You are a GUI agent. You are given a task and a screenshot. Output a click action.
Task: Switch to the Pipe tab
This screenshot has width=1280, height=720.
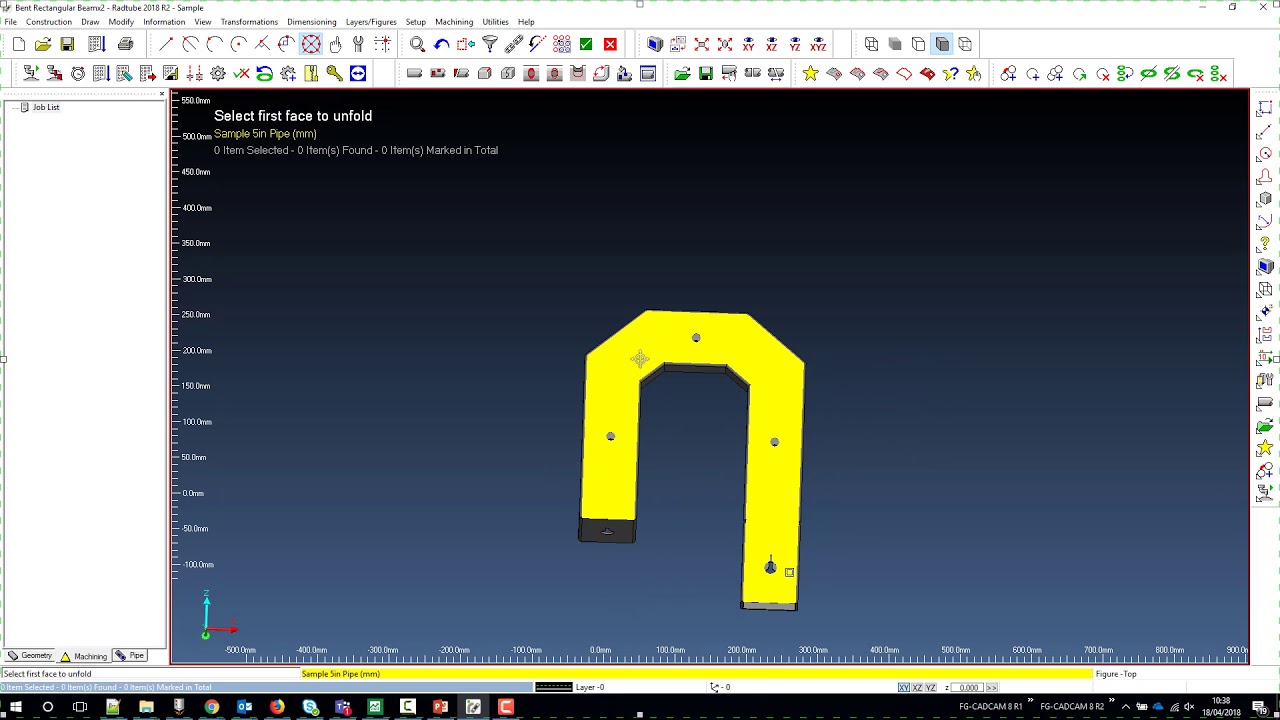pos(130,656)
